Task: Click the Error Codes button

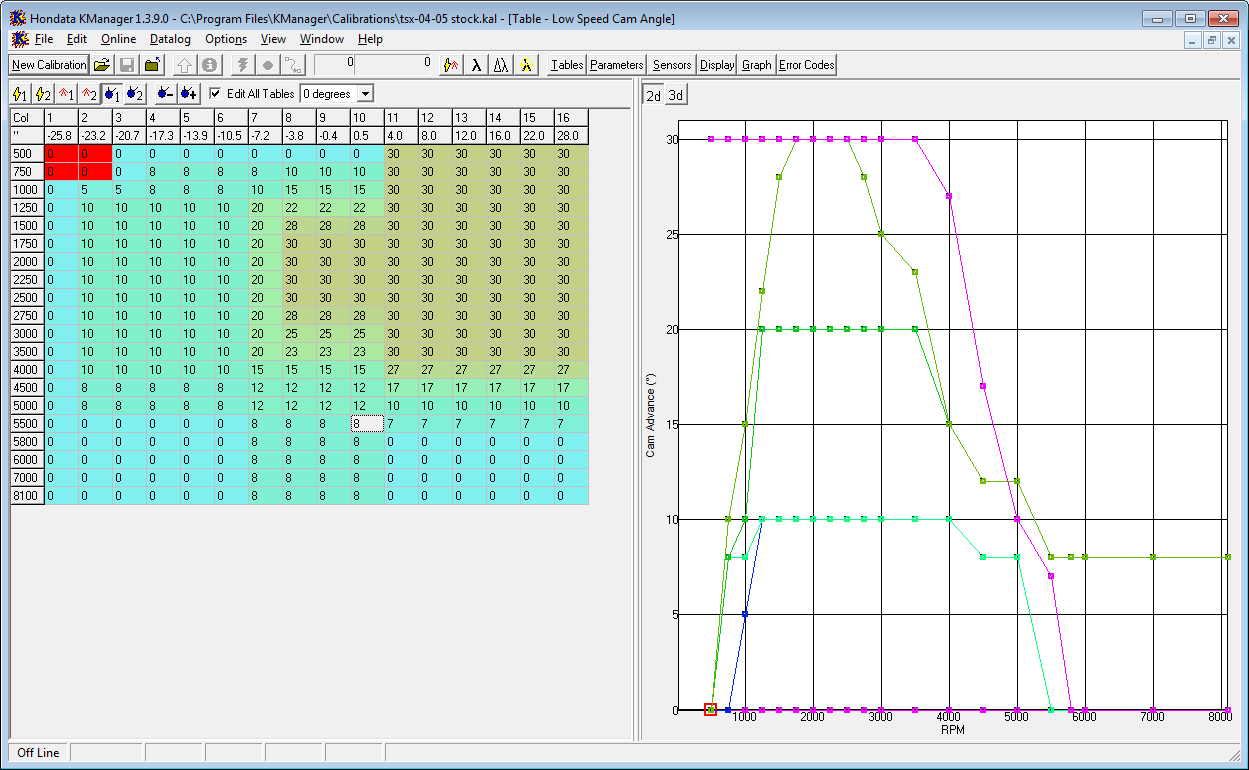Action: [806, 65]
